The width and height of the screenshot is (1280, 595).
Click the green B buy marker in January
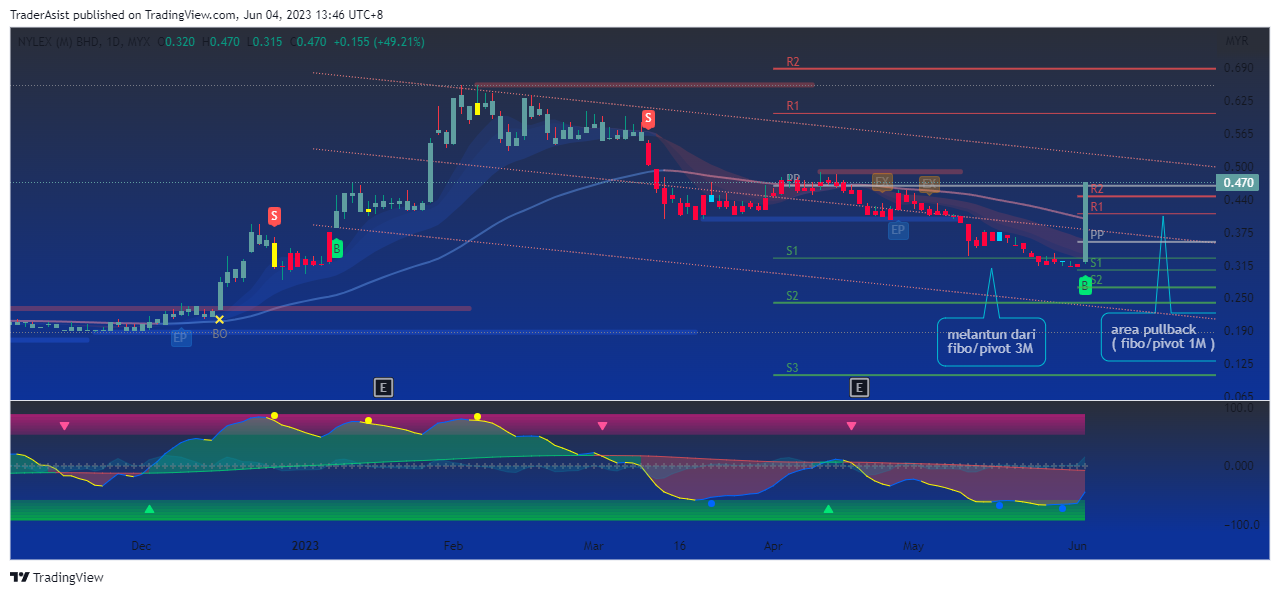(x=337, y=248)
